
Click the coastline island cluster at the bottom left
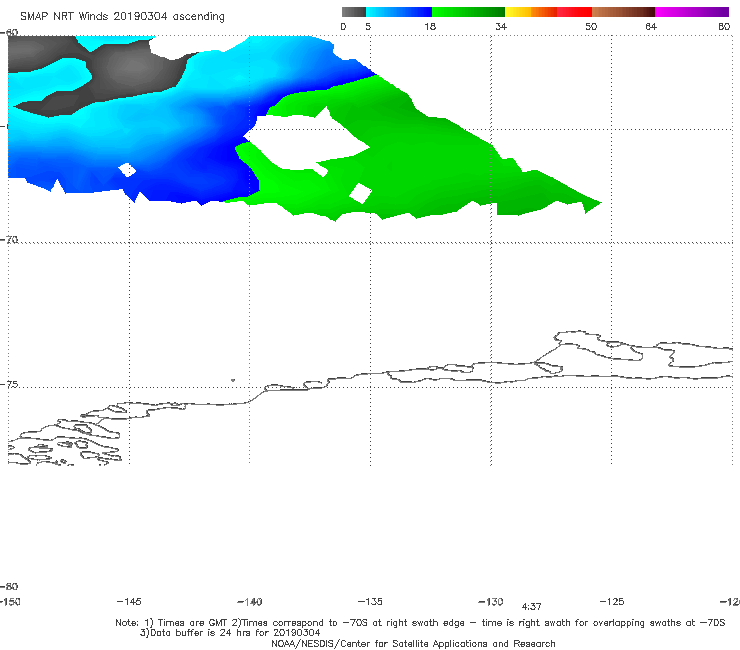point(66,441)
